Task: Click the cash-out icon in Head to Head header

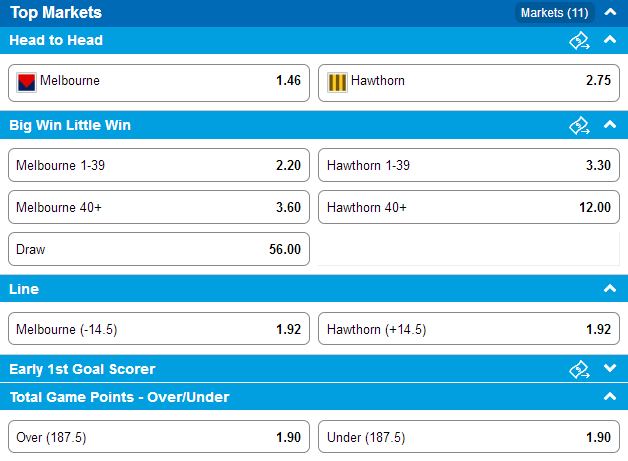Action: pyautogui.click(x=579, y=40)
